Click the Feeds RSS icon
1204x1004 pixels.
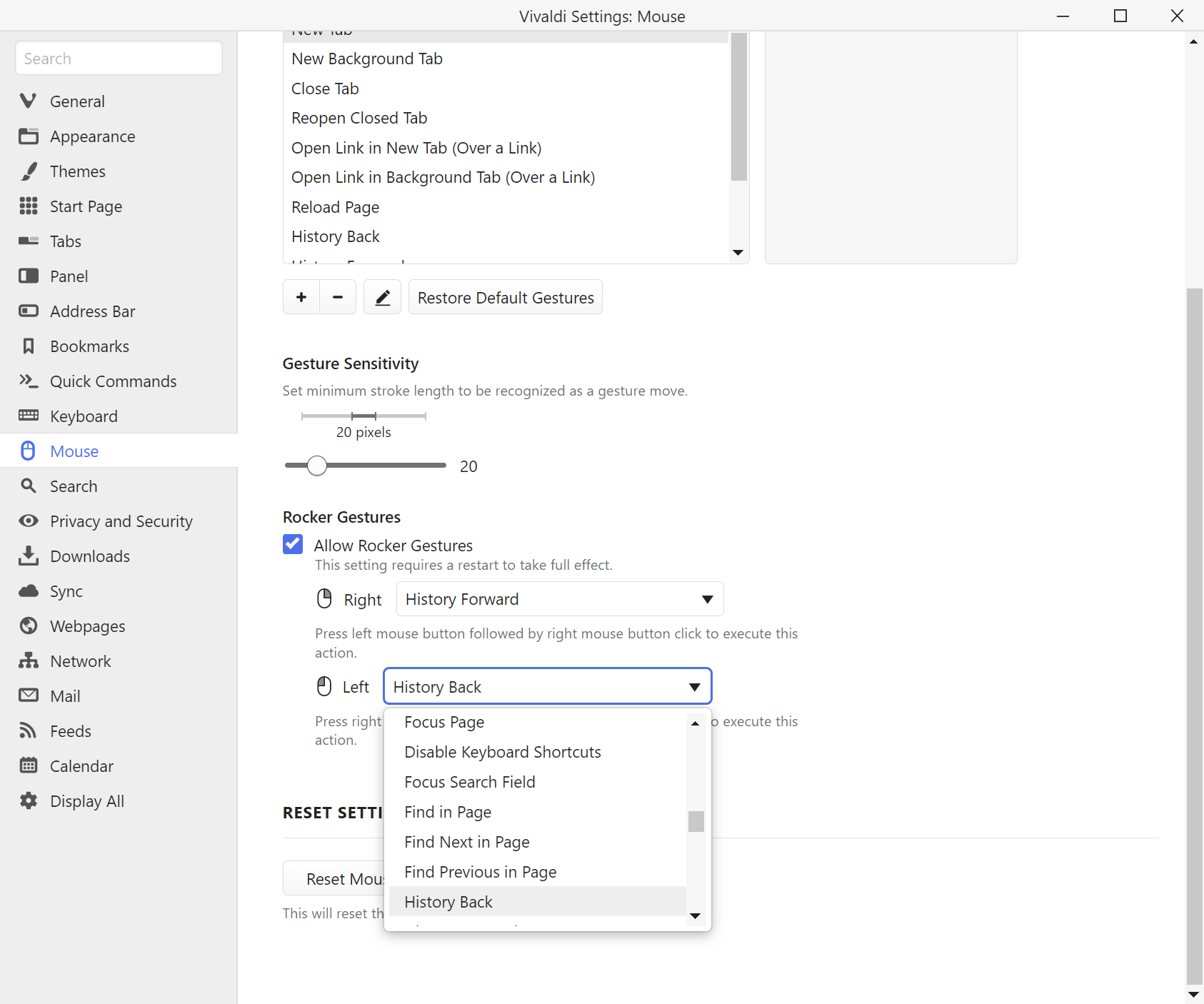(29, 731)
